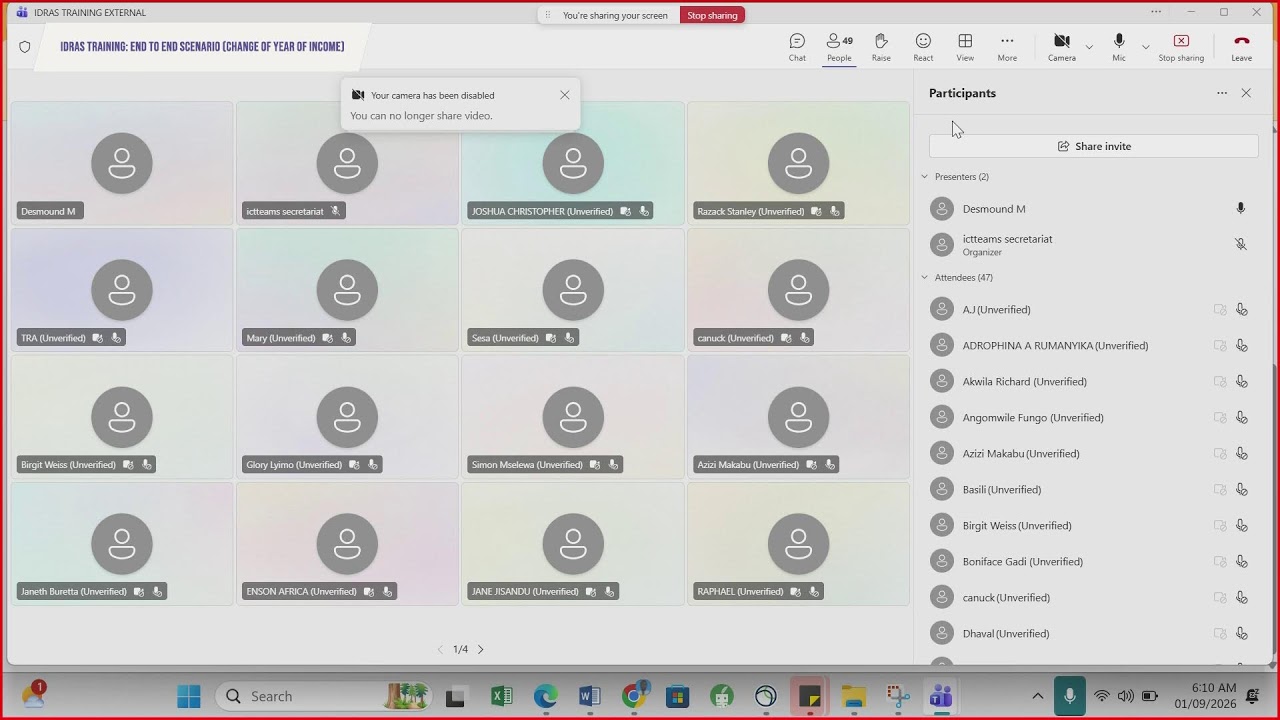Image resolution: width=1280 pixels, height=720 pixels.
Task: Click Stop sharing in top banner
Action: [712, 15]
